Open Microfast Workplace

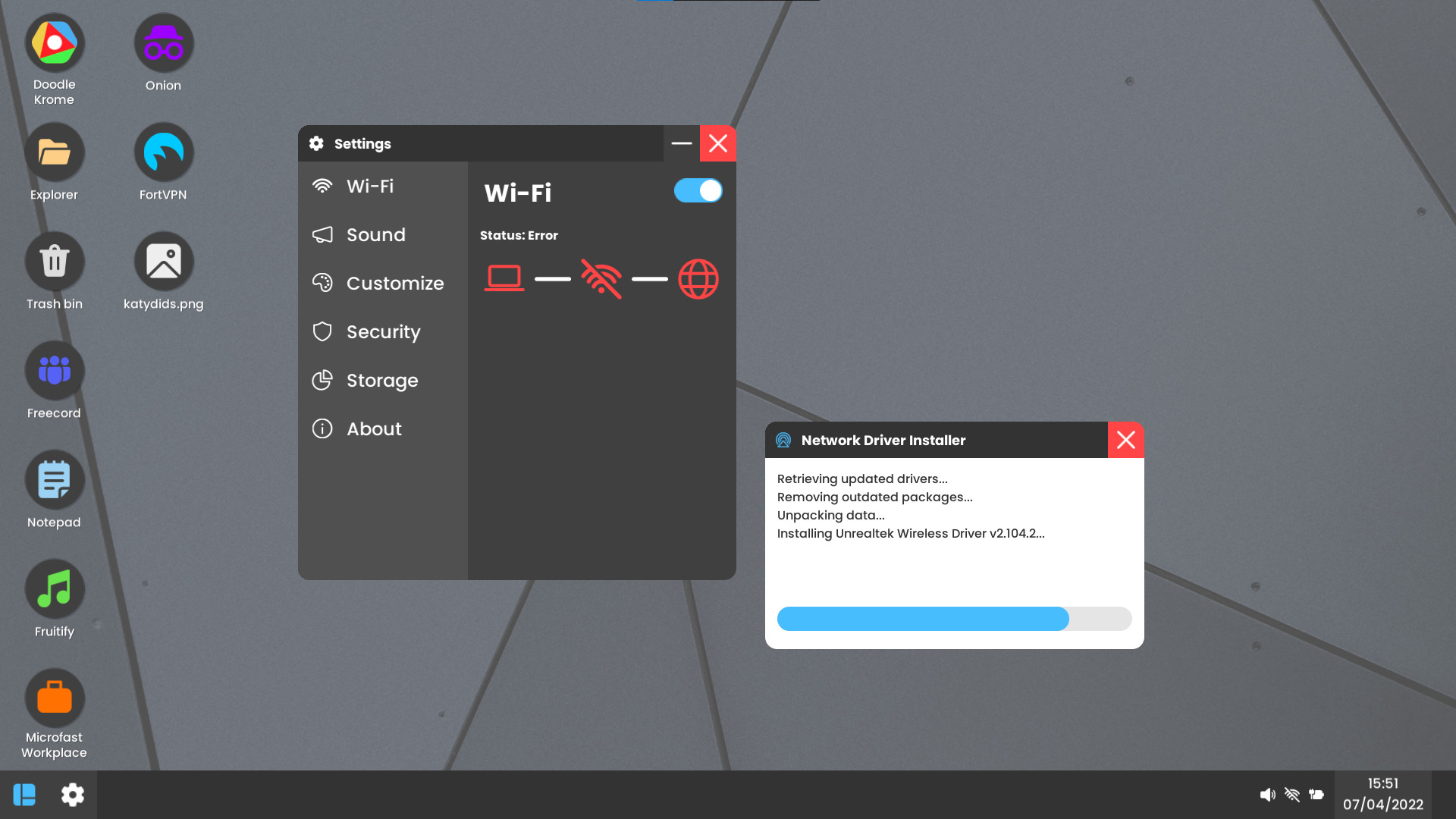coord(54,697)
